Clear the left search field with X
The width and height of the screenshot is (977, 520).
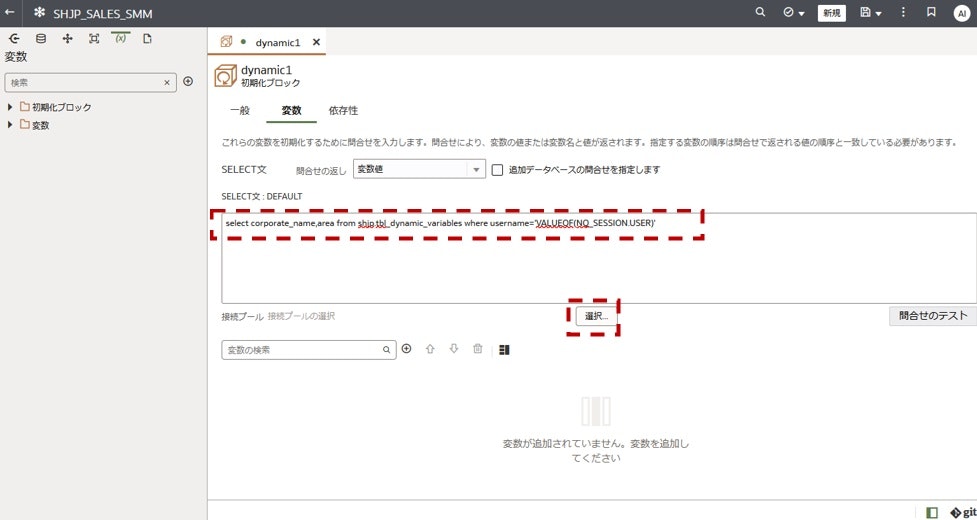[x=167, y=82]
